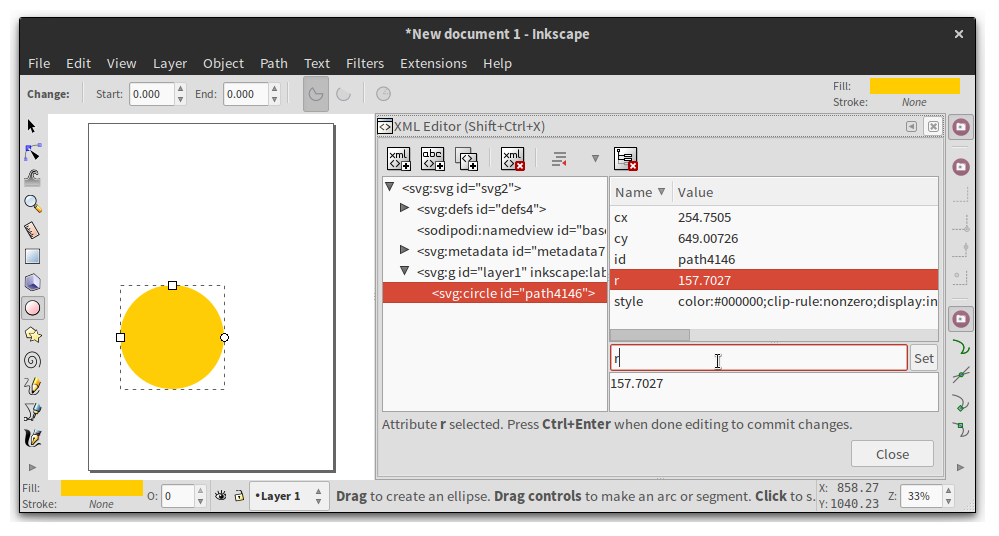This screenshot has height=536, width=999.
Task: Select the Bezier pen tool
Action: [32, 412]
